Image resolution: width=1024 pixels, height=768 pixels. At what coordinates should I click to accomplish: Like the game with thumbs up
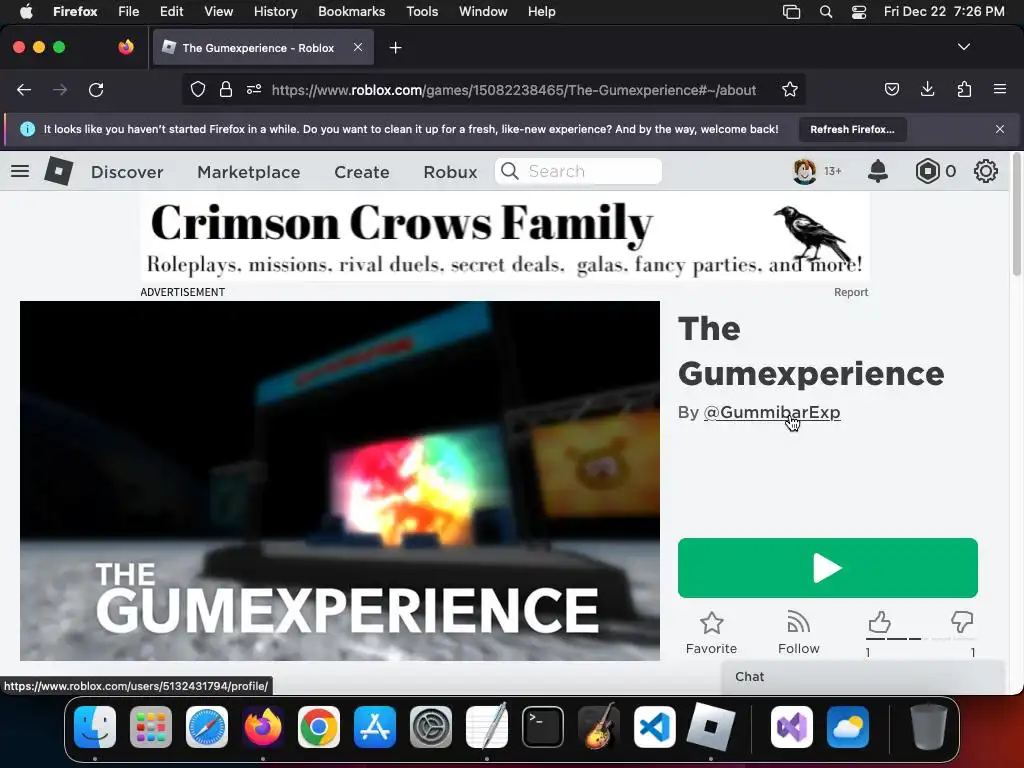[880, 622]
